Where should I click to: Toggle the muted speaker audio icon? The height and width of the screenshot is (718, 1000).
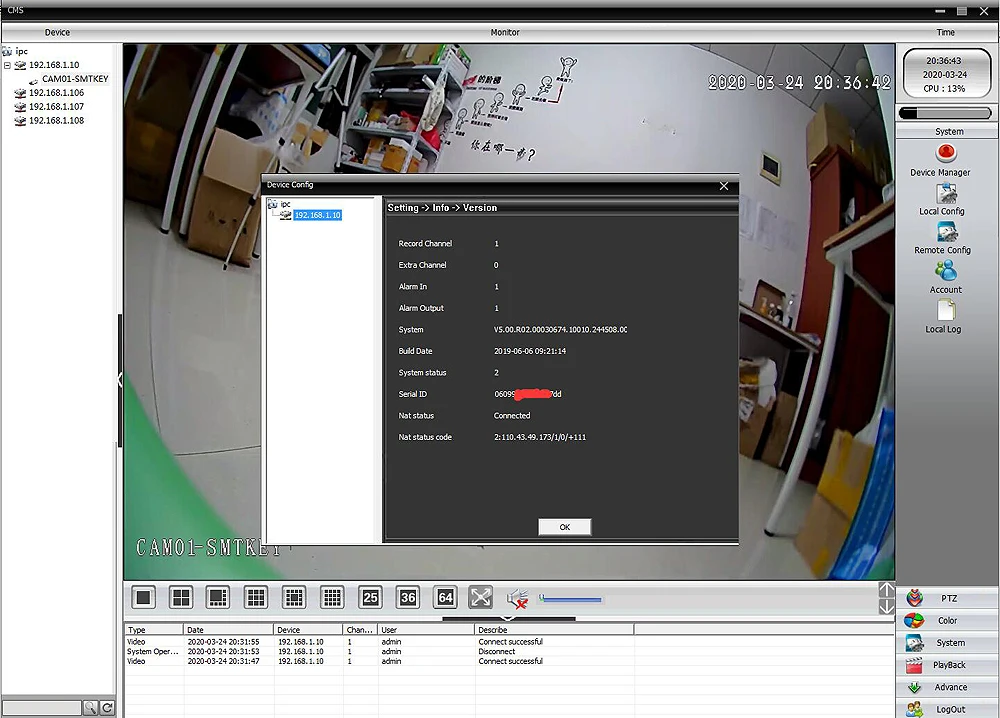point(517,598)
